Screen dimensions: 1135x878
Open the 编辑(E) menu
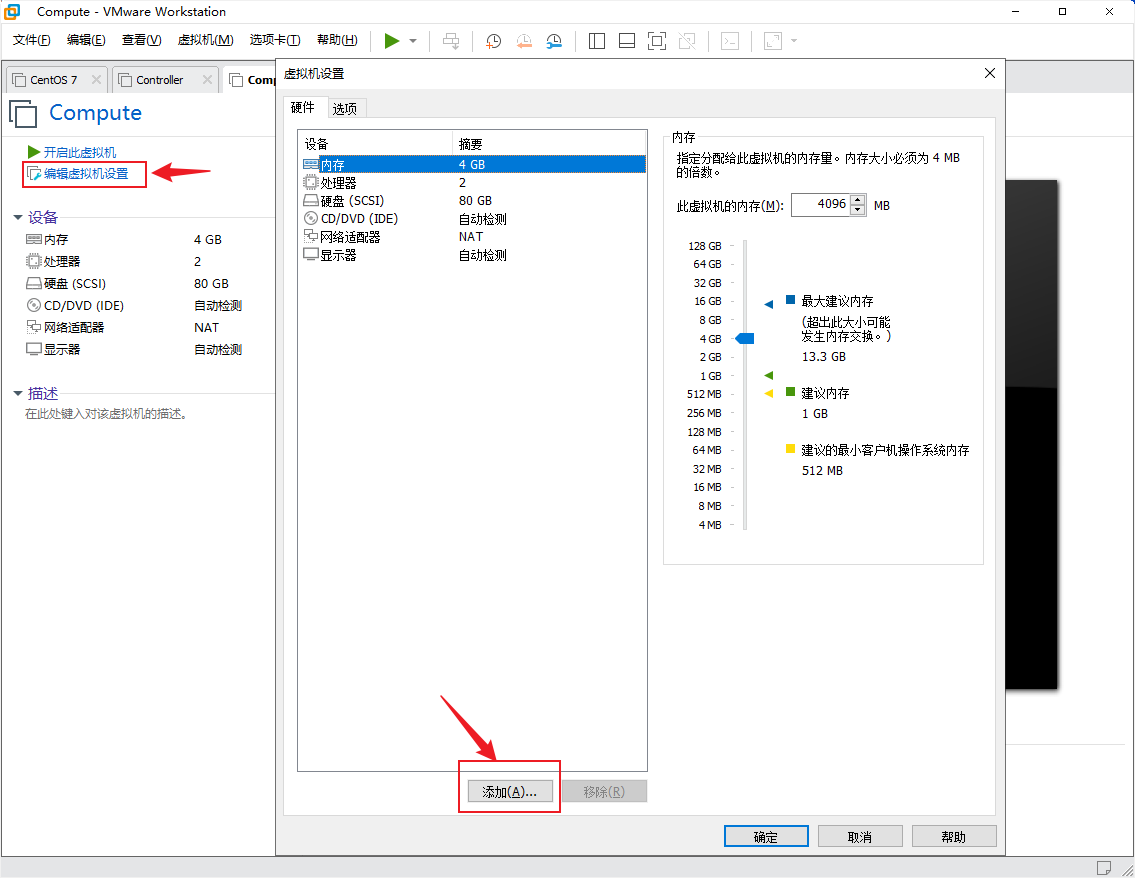tap(86, 40)
